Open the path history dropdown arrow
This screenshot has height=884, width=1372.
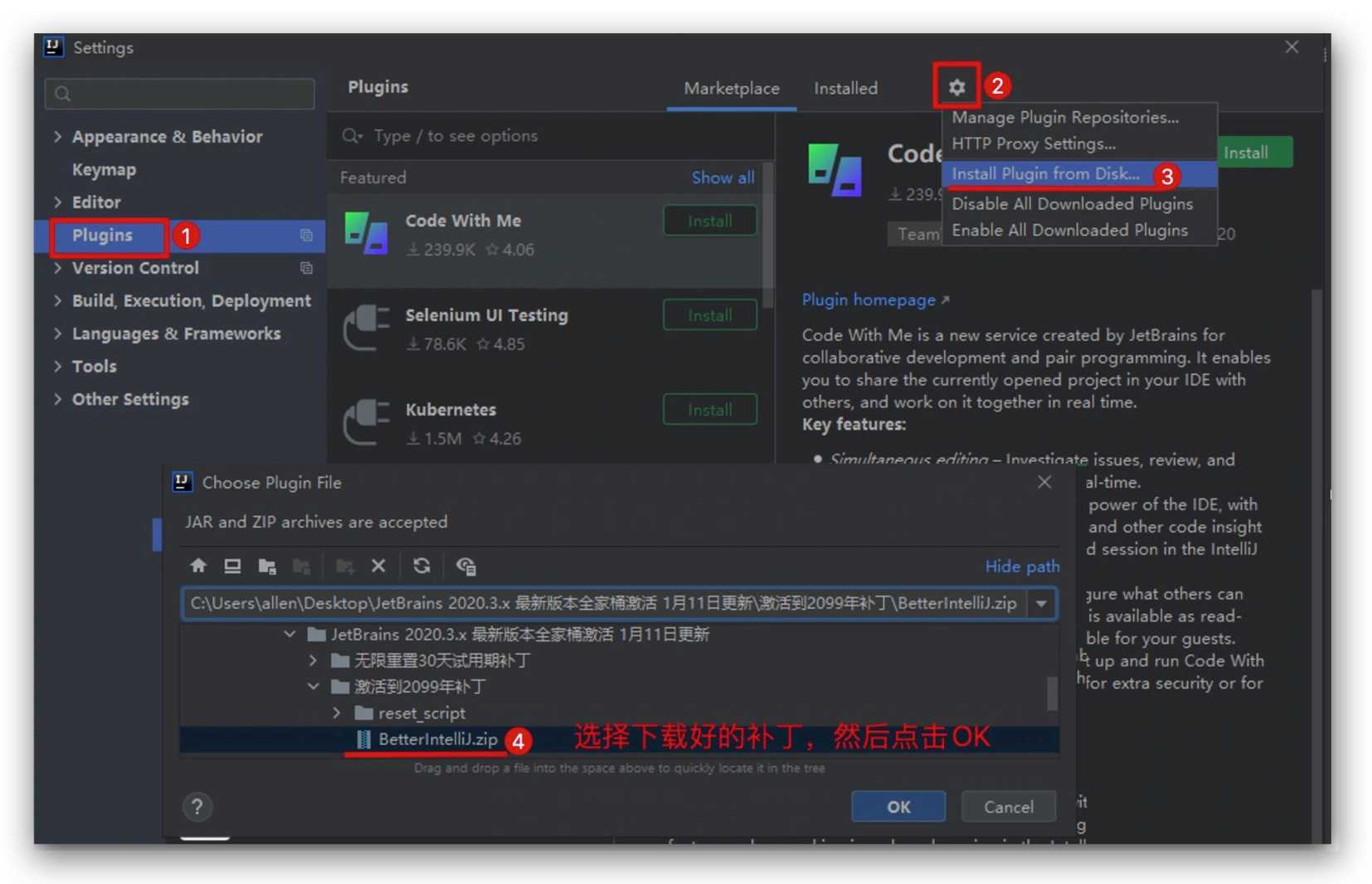1041,603
